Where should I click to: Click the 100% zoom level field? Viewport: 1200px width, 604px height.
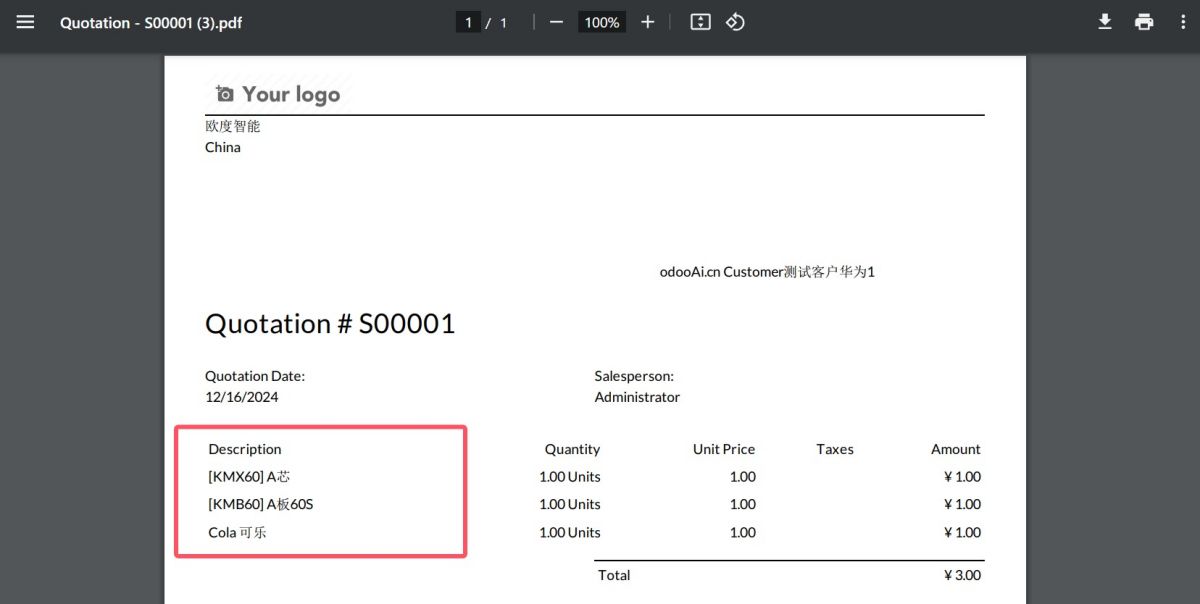click(x=602, y=22)
